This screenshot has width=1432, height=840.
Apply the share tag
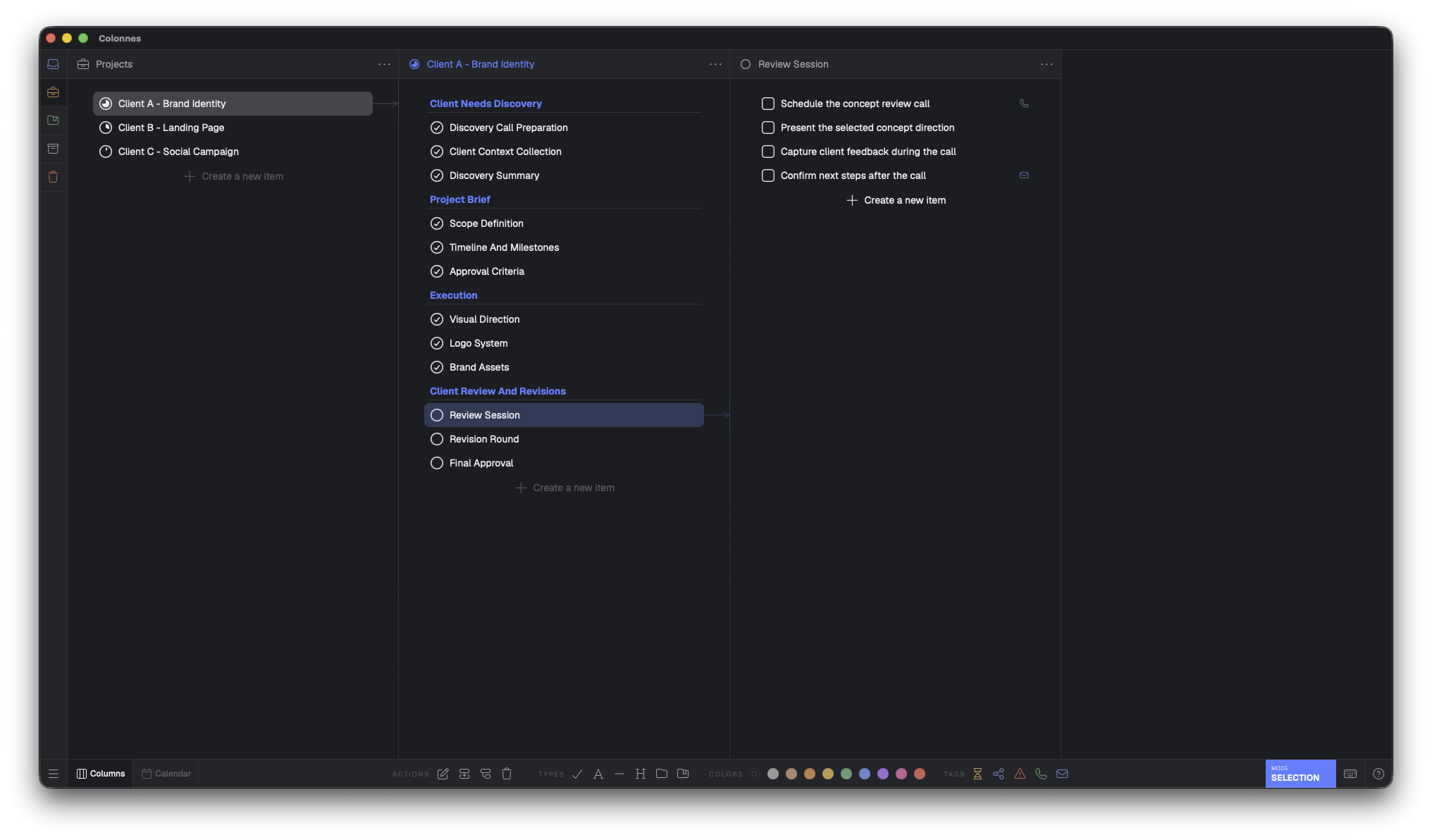coord(999,774)
